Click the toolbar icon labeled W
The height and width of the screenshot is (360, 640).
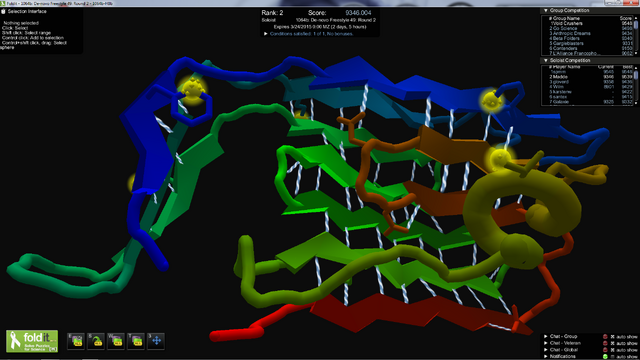click(116, 341)
